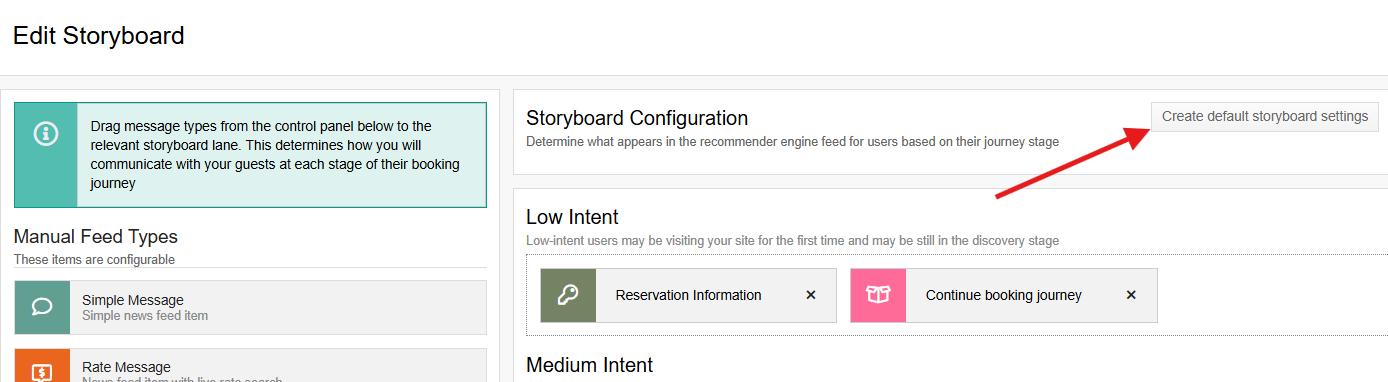
Task: Click the Storyboard Configuration heading
Action: click(x=637, y=118)
